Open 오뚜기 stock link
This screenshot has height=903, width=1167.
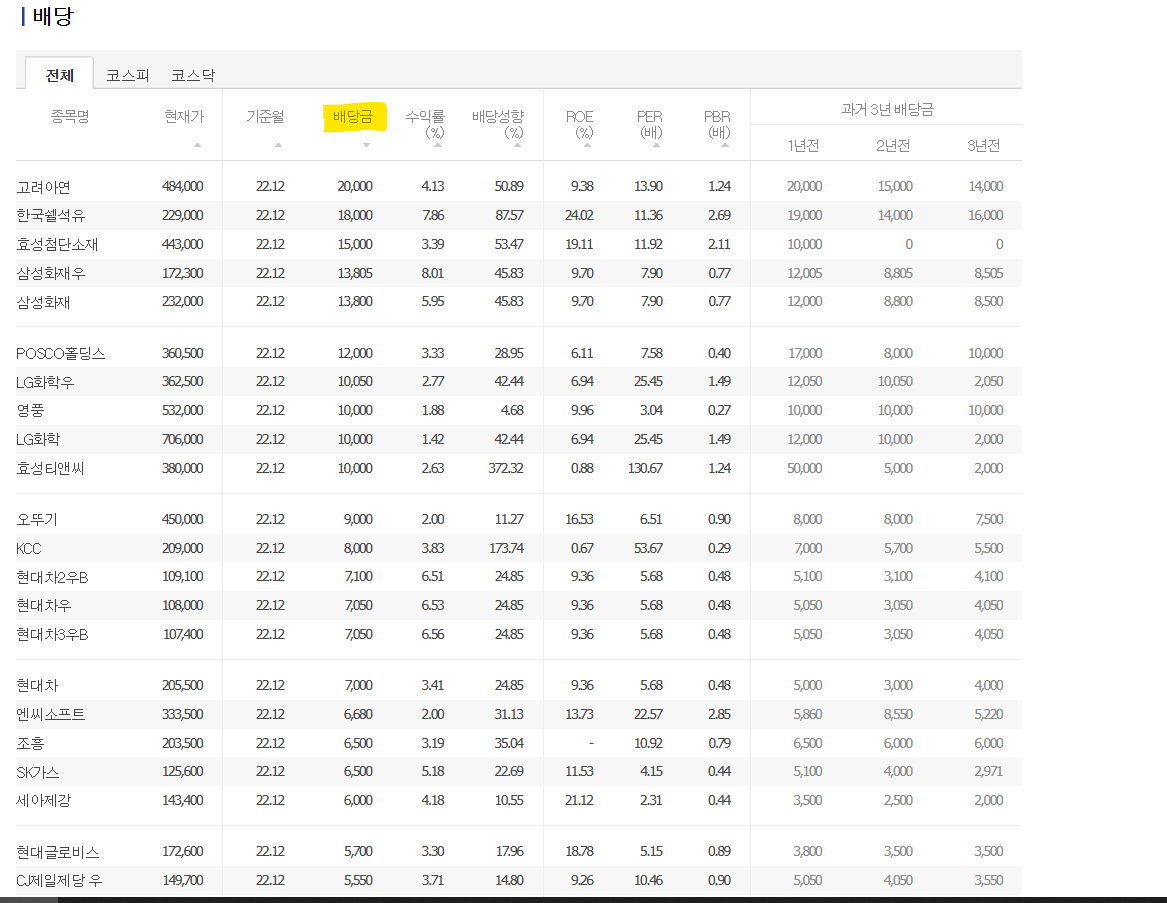tap(37, 520)
